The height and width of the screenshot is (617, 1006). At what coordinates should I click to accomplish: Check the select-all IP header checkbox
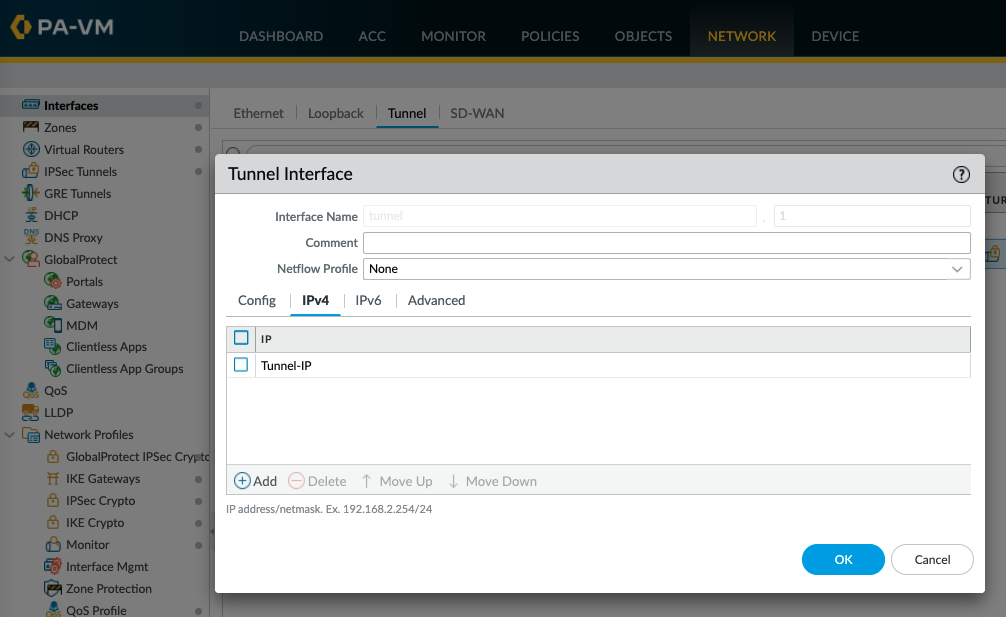(x=241, y=337)
